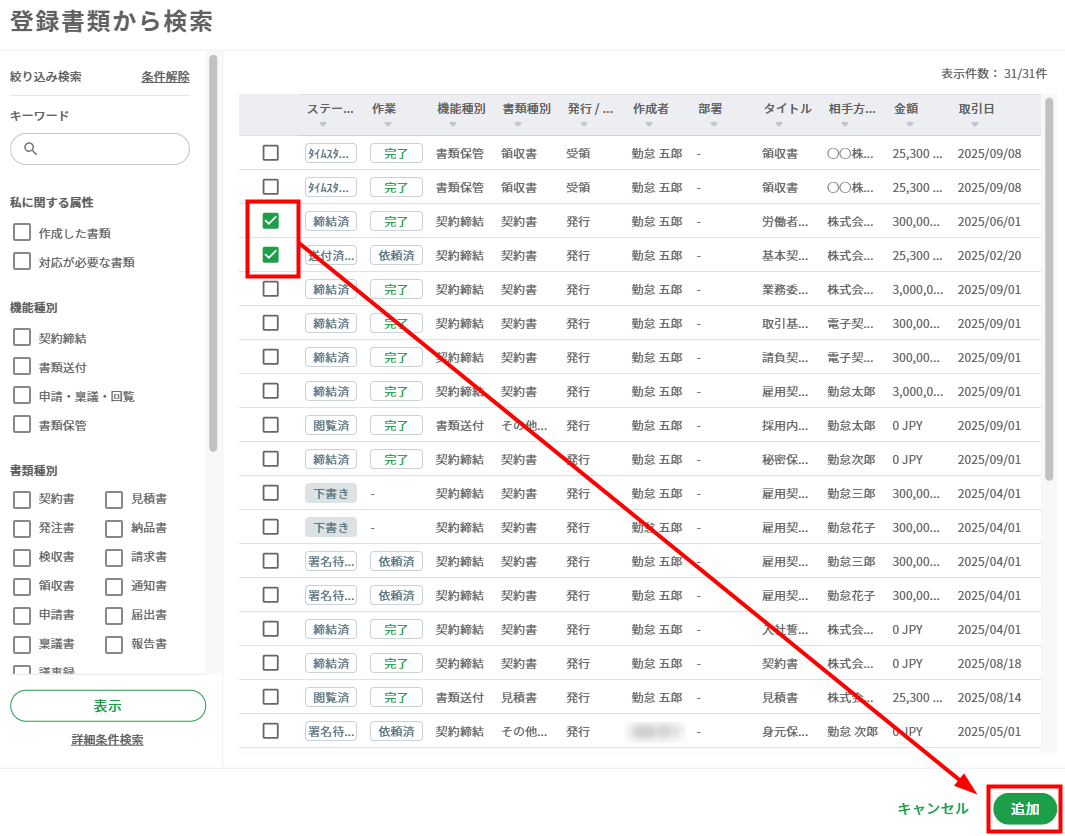Click the 入社誓 title cell
The height and width of the screenshot is (836, 1065).
785,630
